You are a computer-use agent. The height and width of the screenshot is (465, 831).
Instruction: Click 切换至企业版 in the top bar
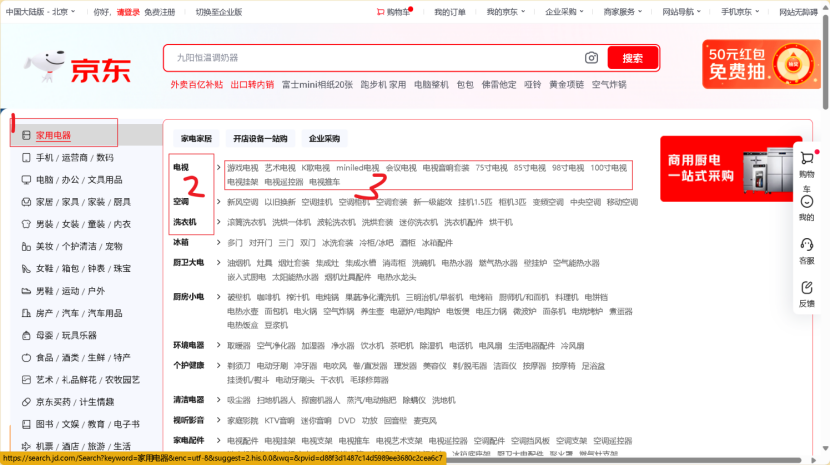point(218,12)
